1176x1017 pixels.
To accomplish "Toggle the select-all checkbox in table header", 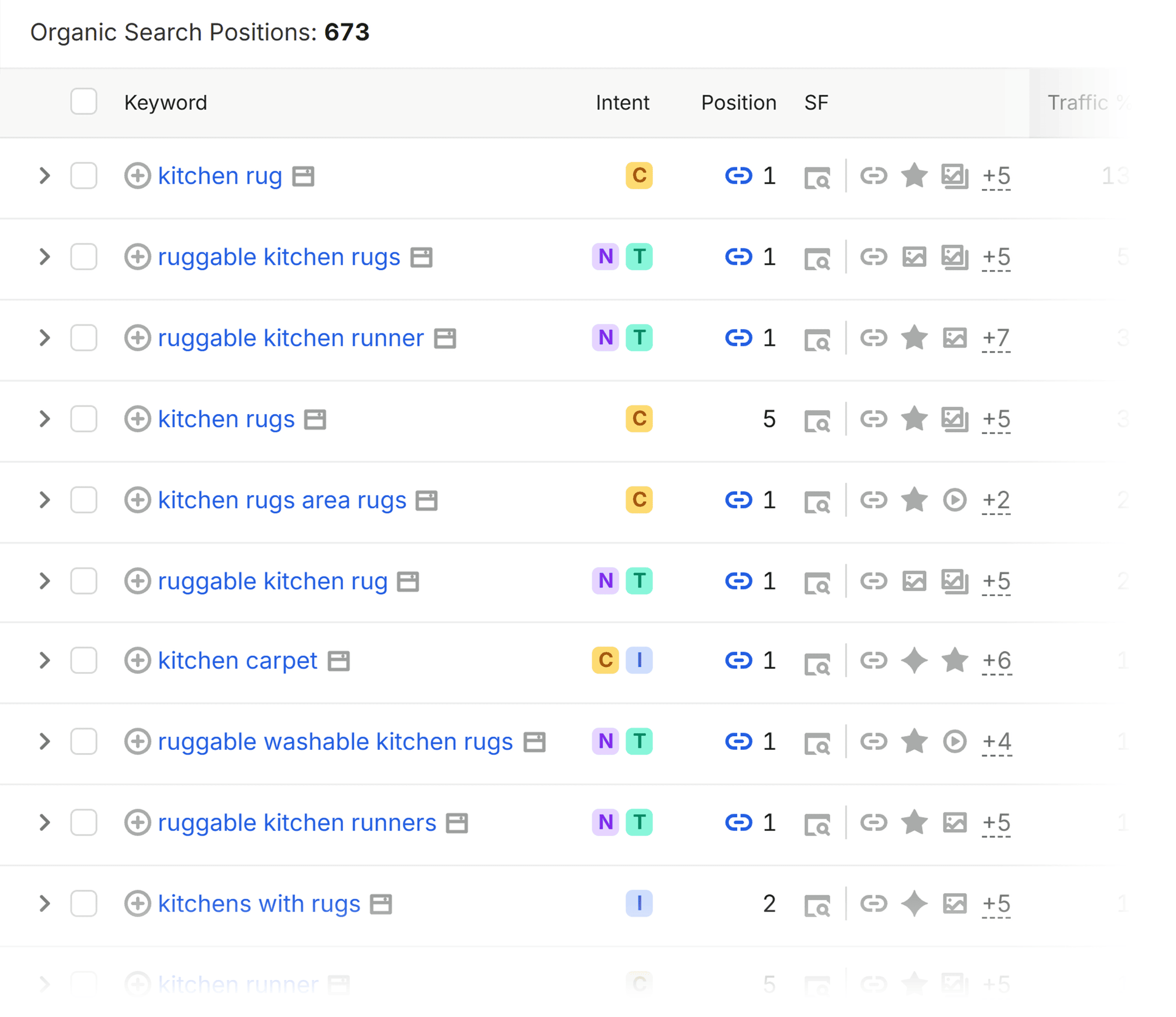I will [x=83, y=102].
